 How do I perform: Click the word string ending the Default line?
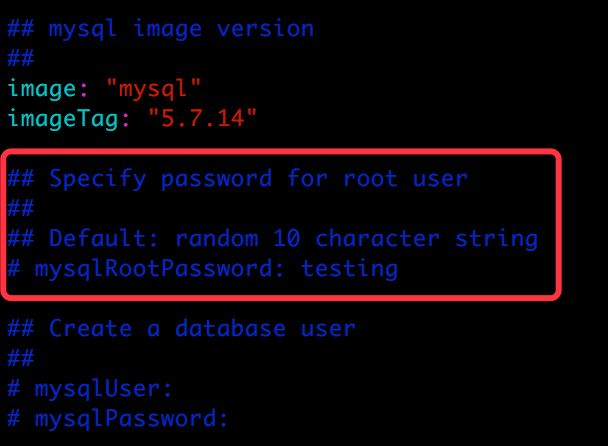[x=496, y=239]
